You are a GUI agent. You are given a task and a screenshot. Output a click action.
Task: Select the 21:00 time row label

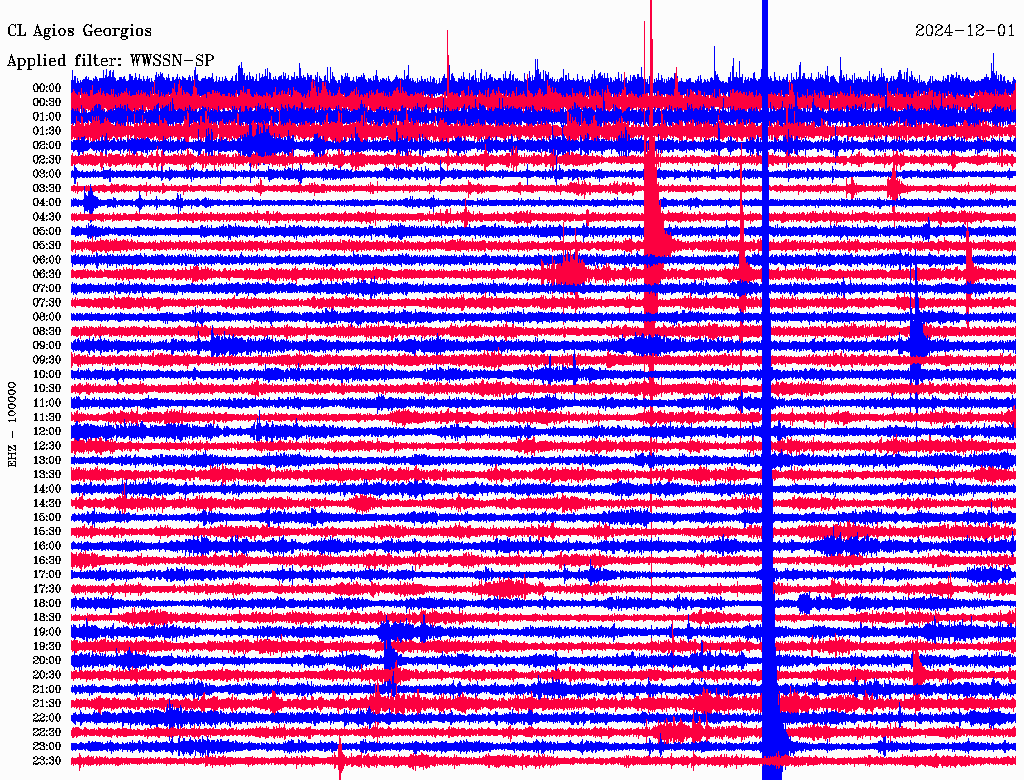tap(47, 689)
